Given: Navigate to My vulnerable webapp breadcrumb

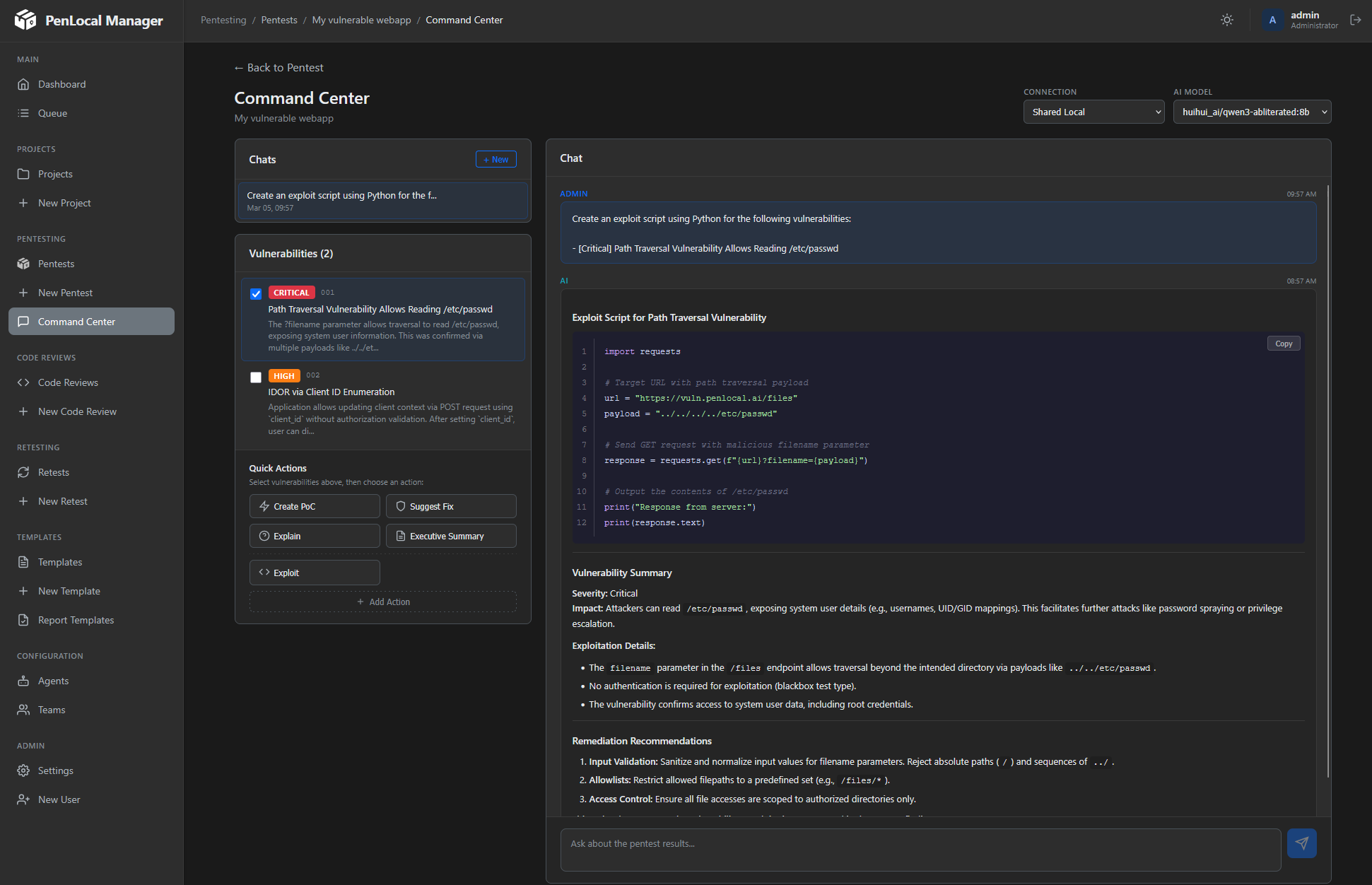Looking at the screenshot, I should click(361, 20).
